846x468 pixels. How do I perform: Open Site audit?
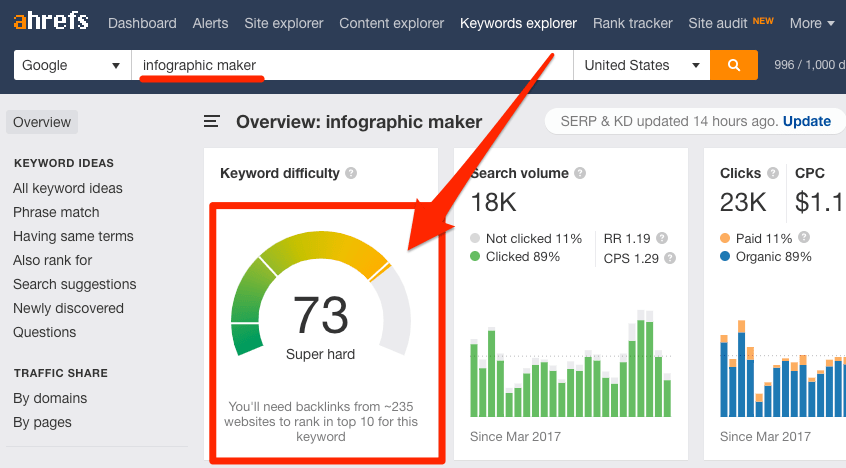pyautogui.click(x=718, y=23)
